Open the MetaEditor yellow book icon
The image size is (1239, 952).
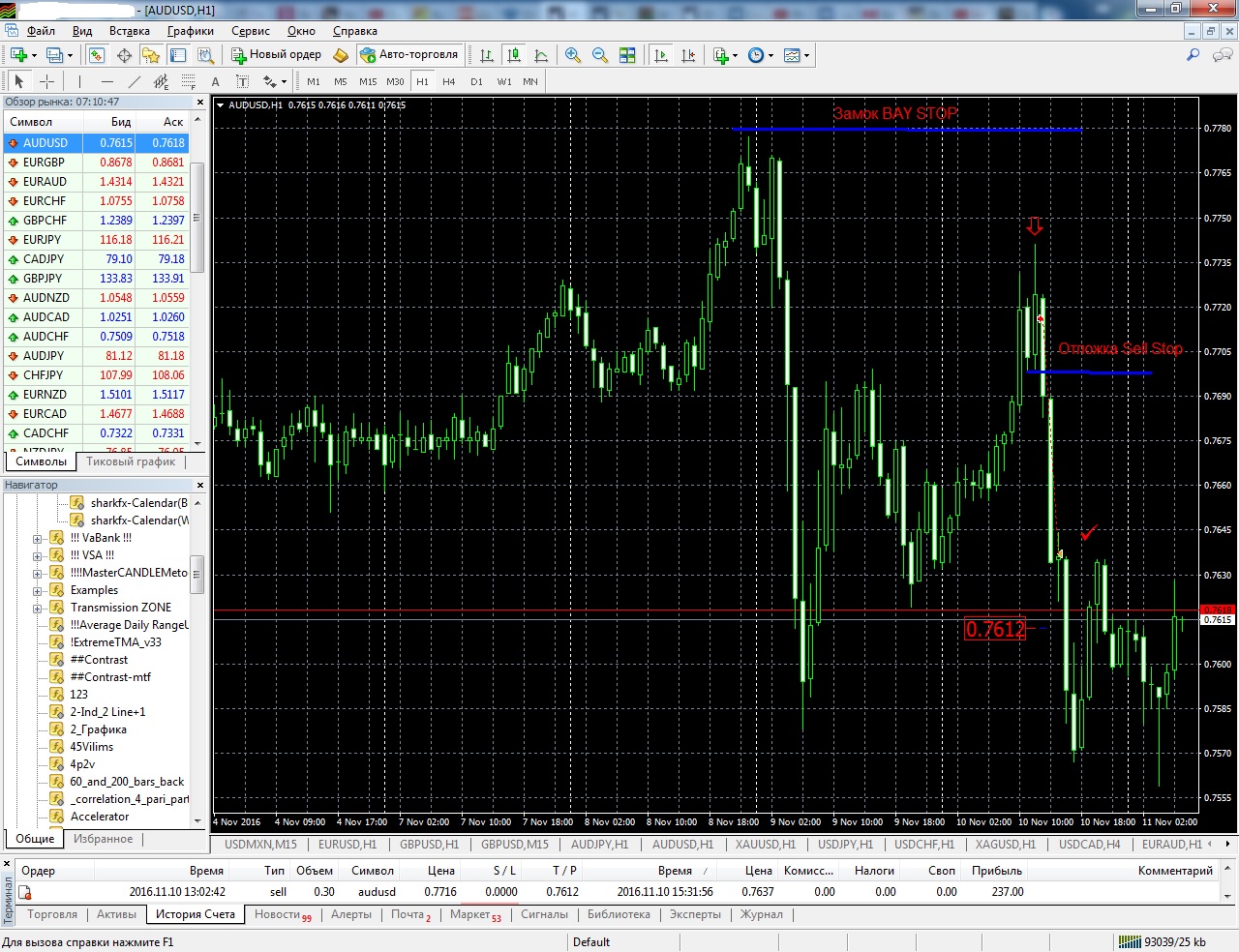[x=341, y=55]
